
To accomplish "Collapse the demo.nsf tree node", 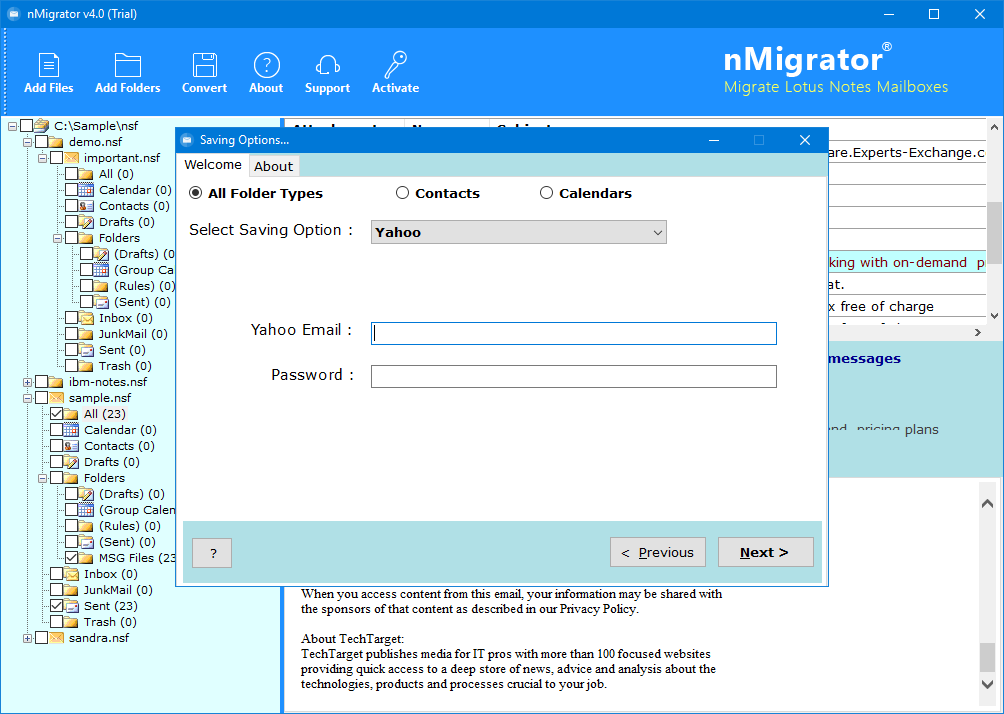I will click(28, 142).
